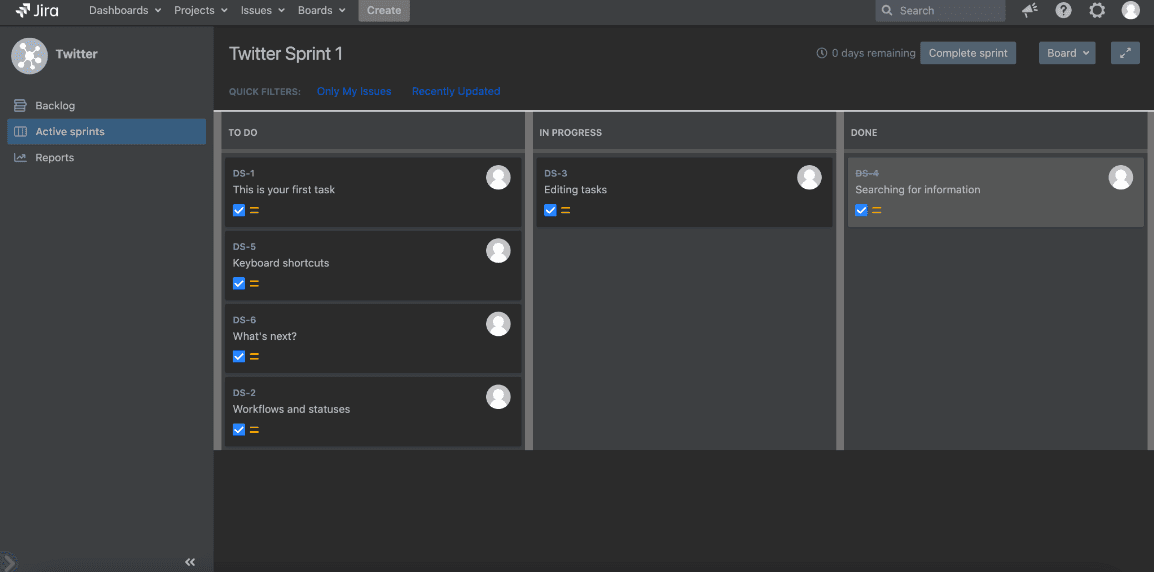Toggle full-screen board view icon
This screenshot has height=572, width=1154.
coord(1125,53)
